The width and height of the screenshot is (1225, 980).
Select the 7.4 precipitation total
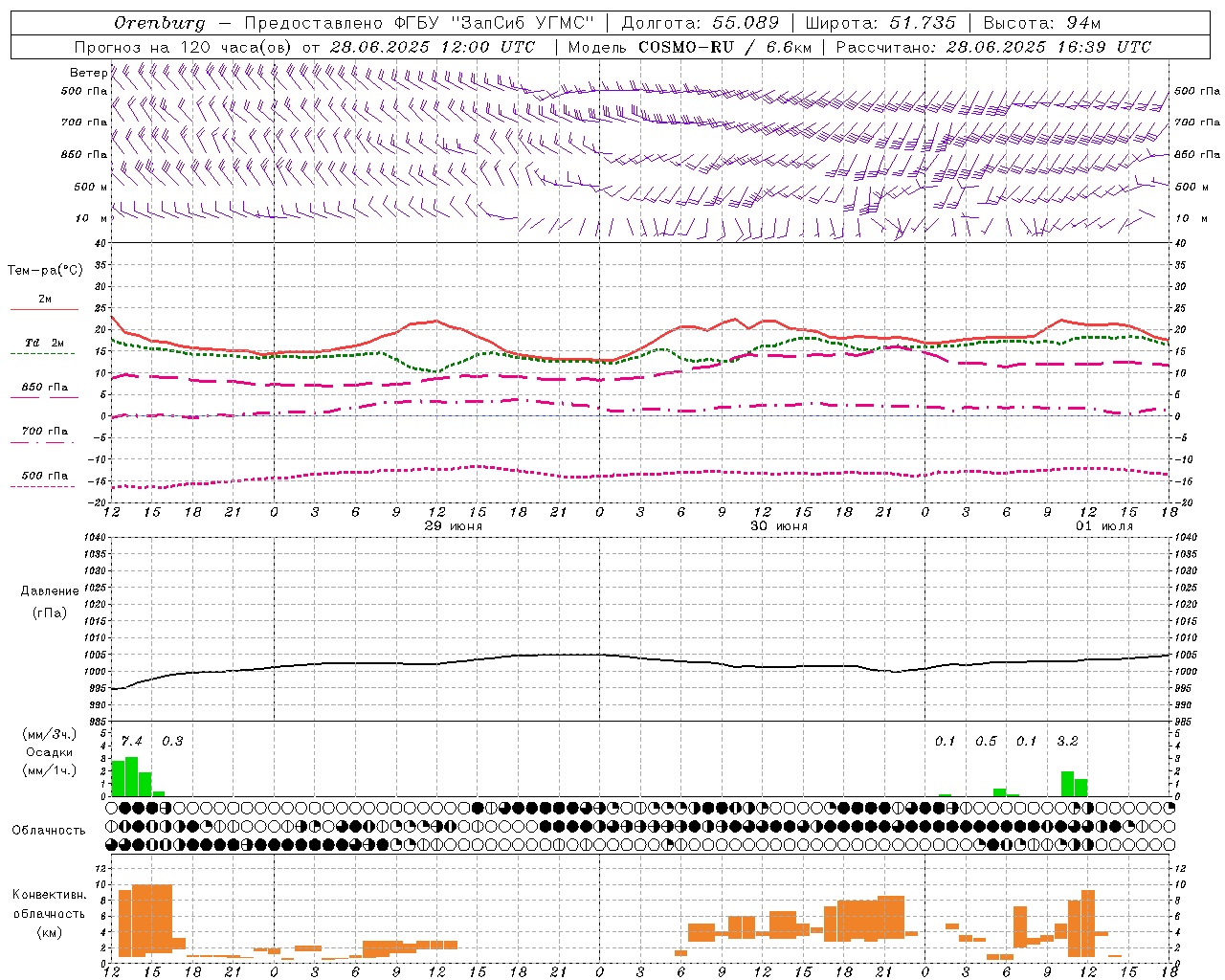(131, 742)
